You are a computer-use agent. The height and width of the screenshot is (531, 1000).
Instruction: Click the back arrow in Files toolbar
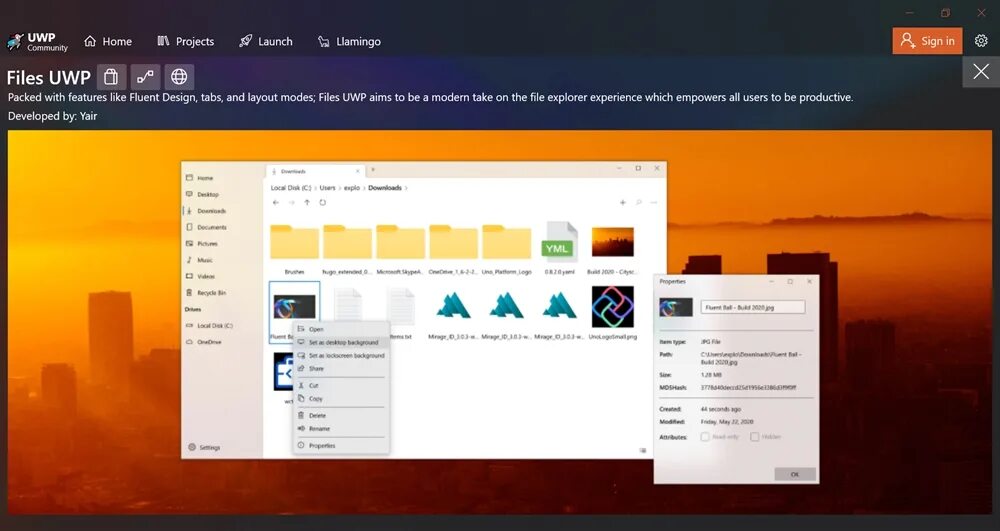click(x=276, y=203)
